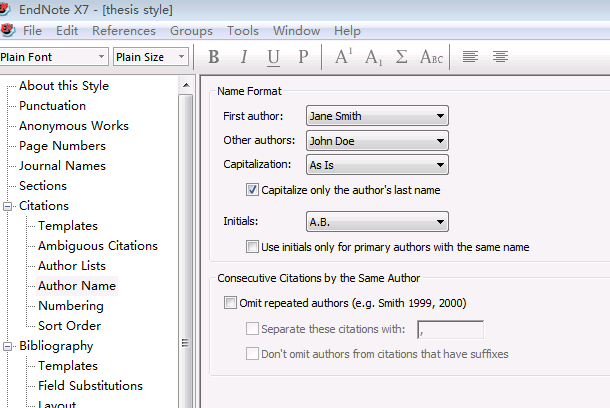
Task: Apply Small Caps formatting icon
Action: (x=431, y=57)
